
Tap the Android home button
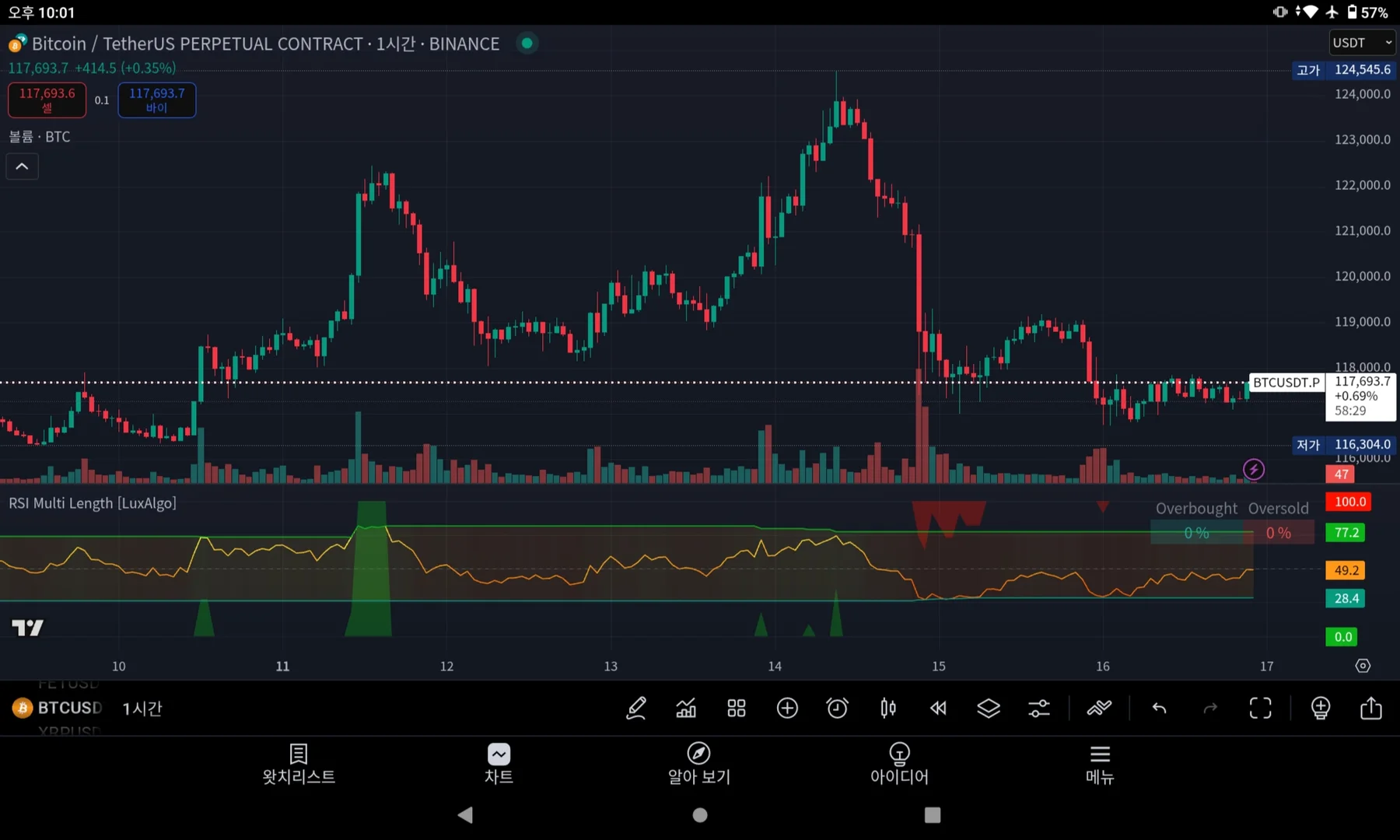[700, 815]
